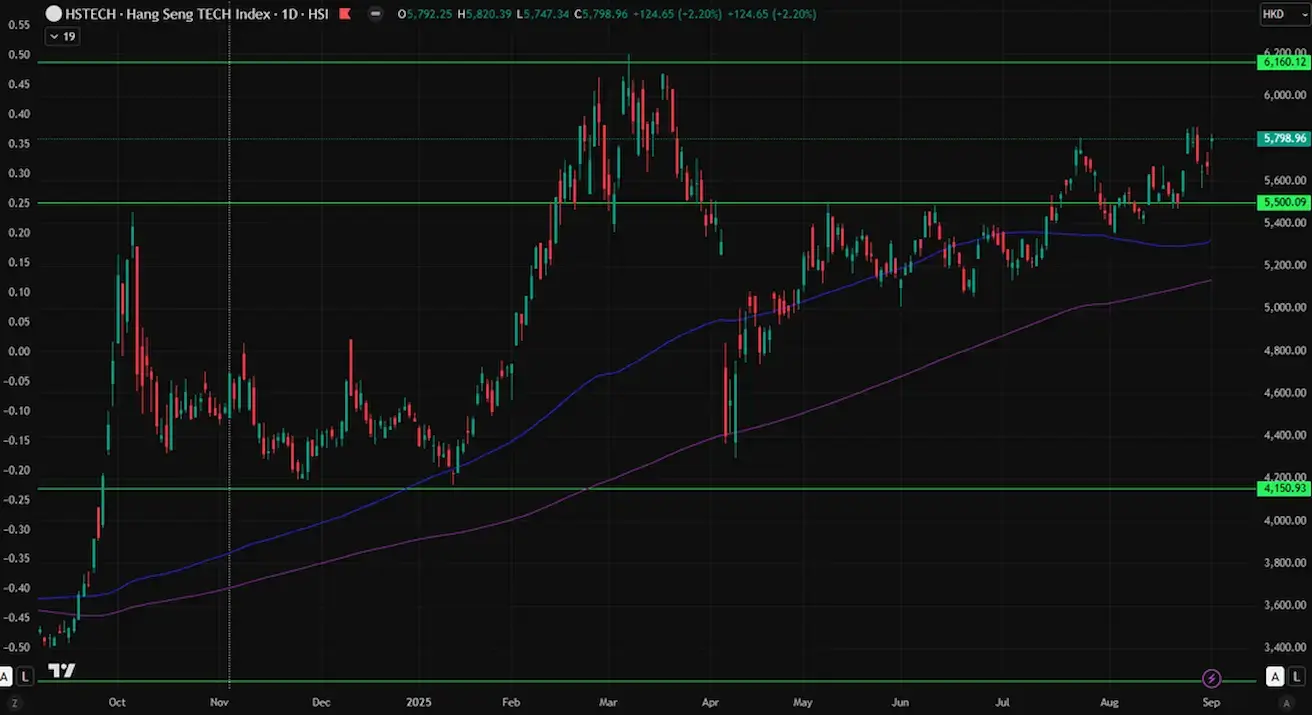Toggle log scale (L) on the right axis
This screenshot has width=1312, height=715.
point(1295,677)
